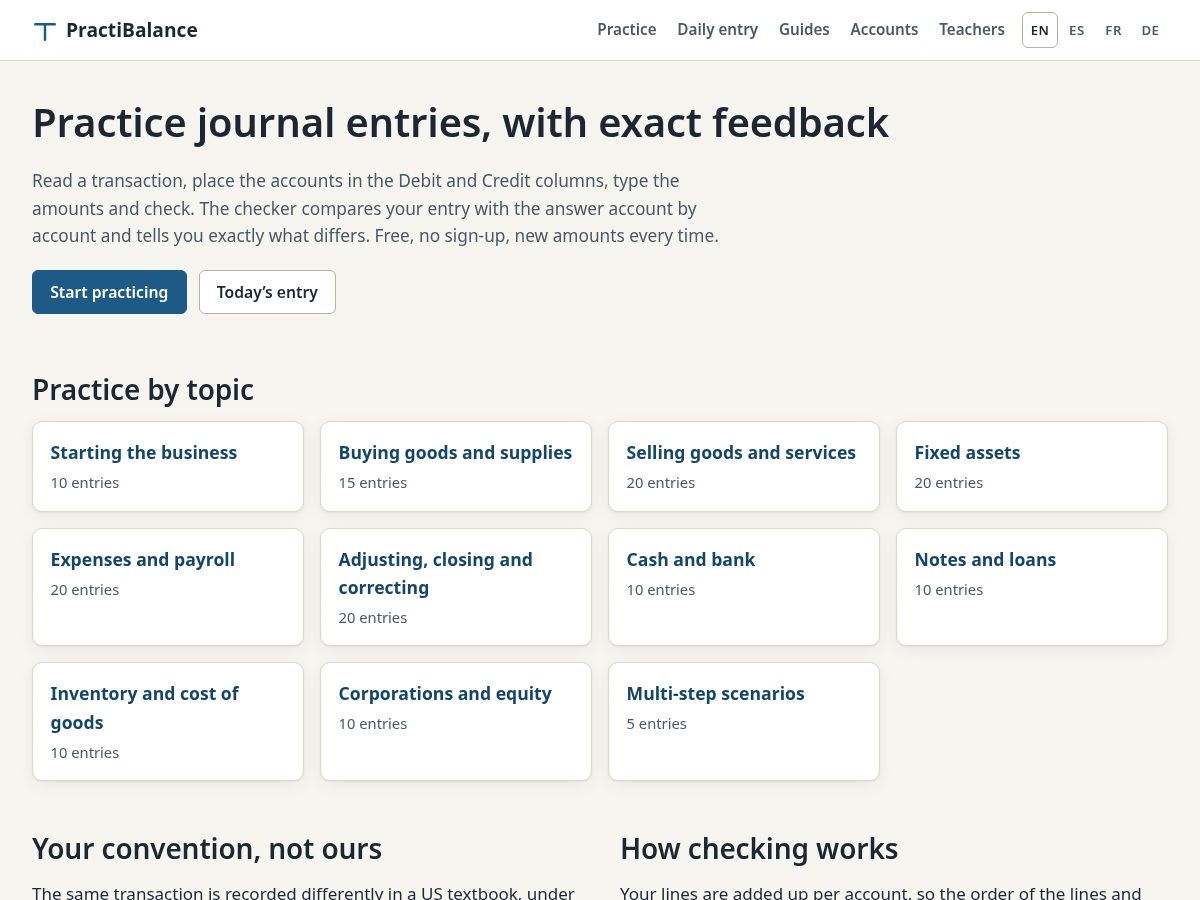The width and height of the screenshot is (1200, 900).
Task: Click '15 entries' under Buying goods
Action: [373, 483]
